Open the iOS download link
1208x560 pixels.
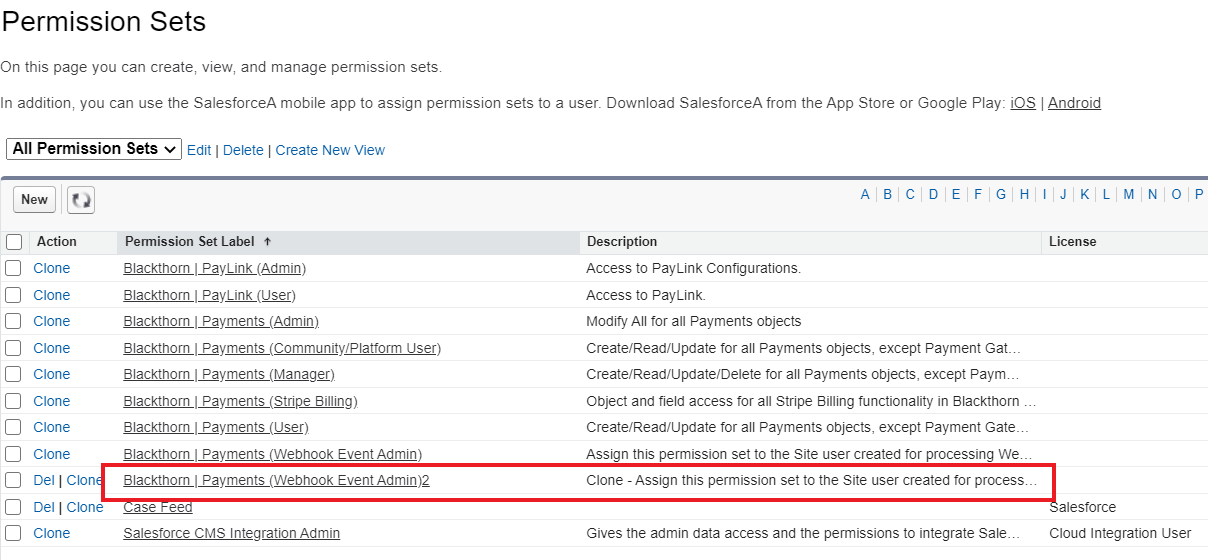click(x=1023, y=103)
